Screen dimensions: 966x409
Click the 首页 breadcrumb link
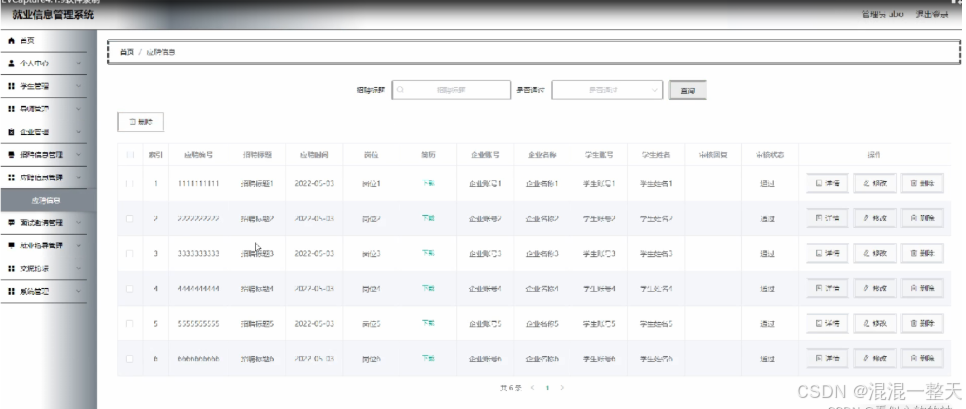pos(126,52)
